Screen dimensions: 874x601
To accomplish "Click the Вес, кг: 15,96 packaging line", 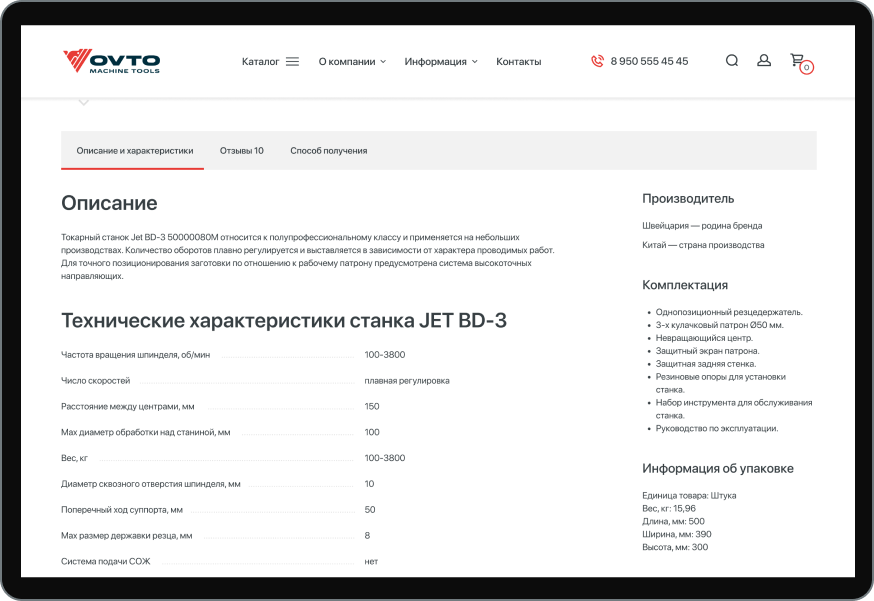I will [x=669, y=508].
